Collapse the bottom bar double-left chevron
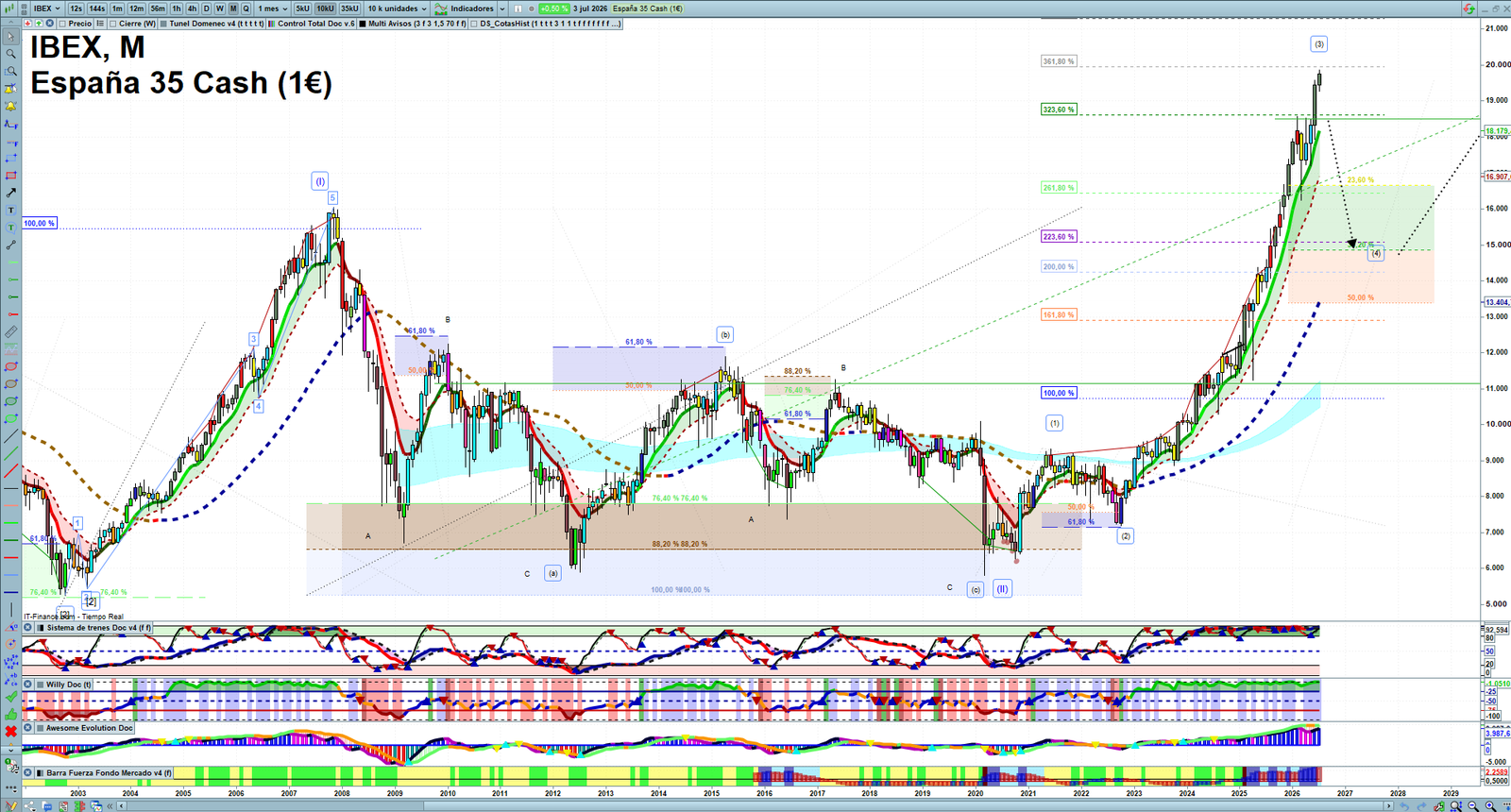The height and width of the screenshot is (812, 1511). (110, 805)
